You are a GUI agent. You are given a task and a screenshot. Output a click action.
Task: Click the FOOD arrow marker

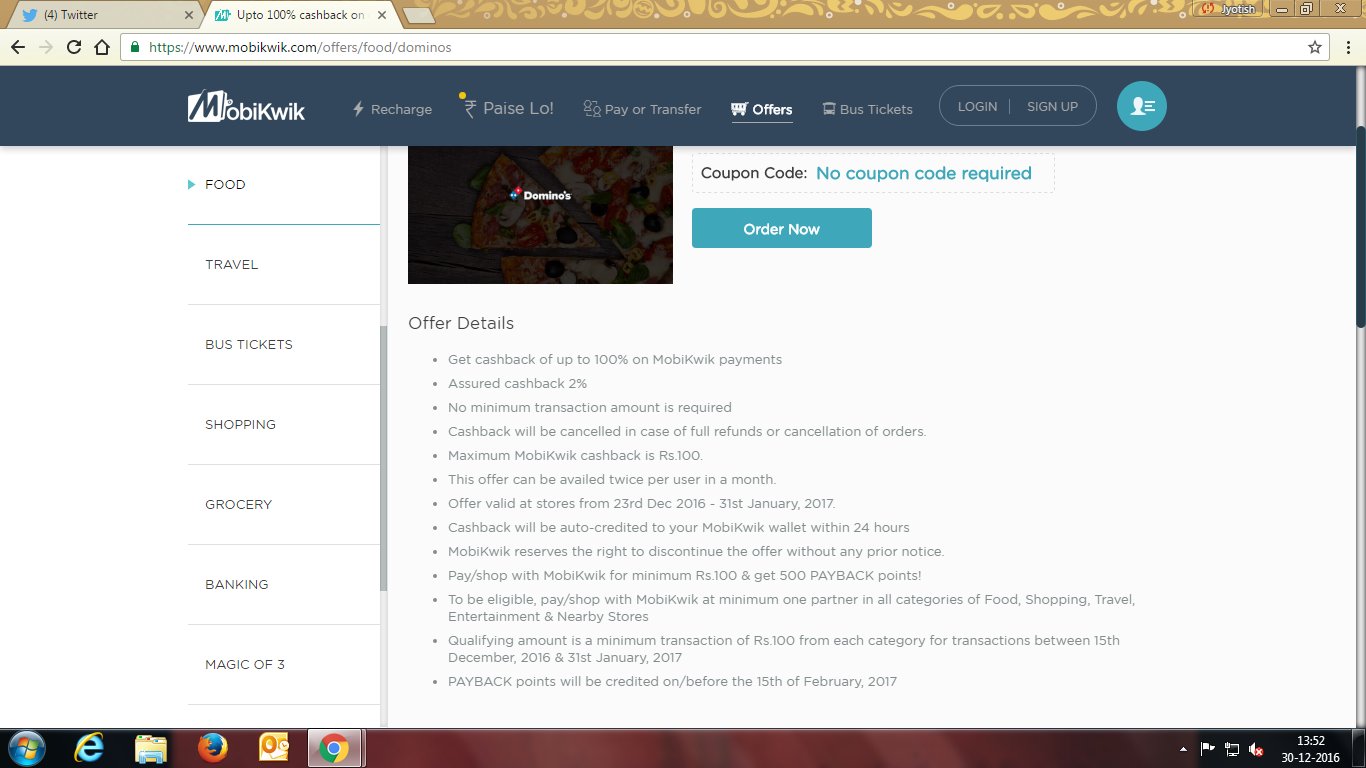point(191,184)
